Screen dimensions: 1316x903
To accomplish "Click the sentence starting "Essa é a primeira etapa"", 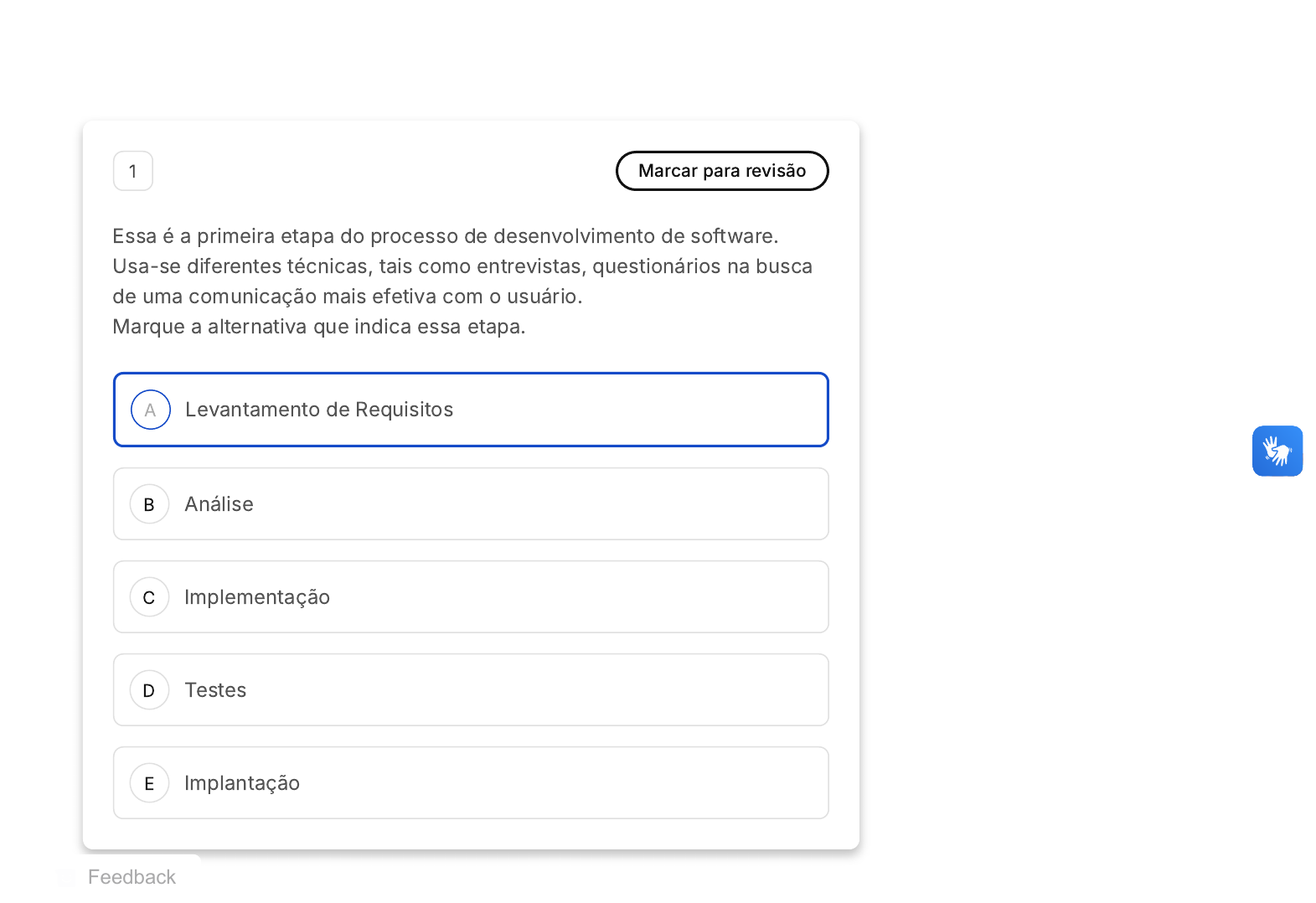I will 445,236.
